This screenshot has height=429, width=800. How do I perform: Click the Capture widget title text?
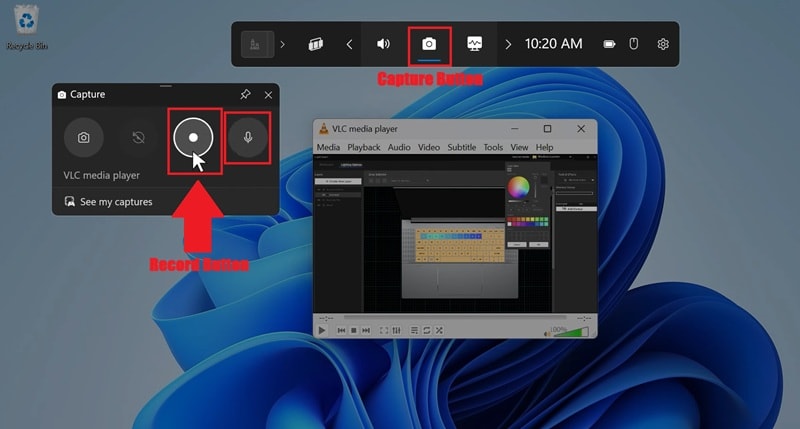click(x=87, y=94)
